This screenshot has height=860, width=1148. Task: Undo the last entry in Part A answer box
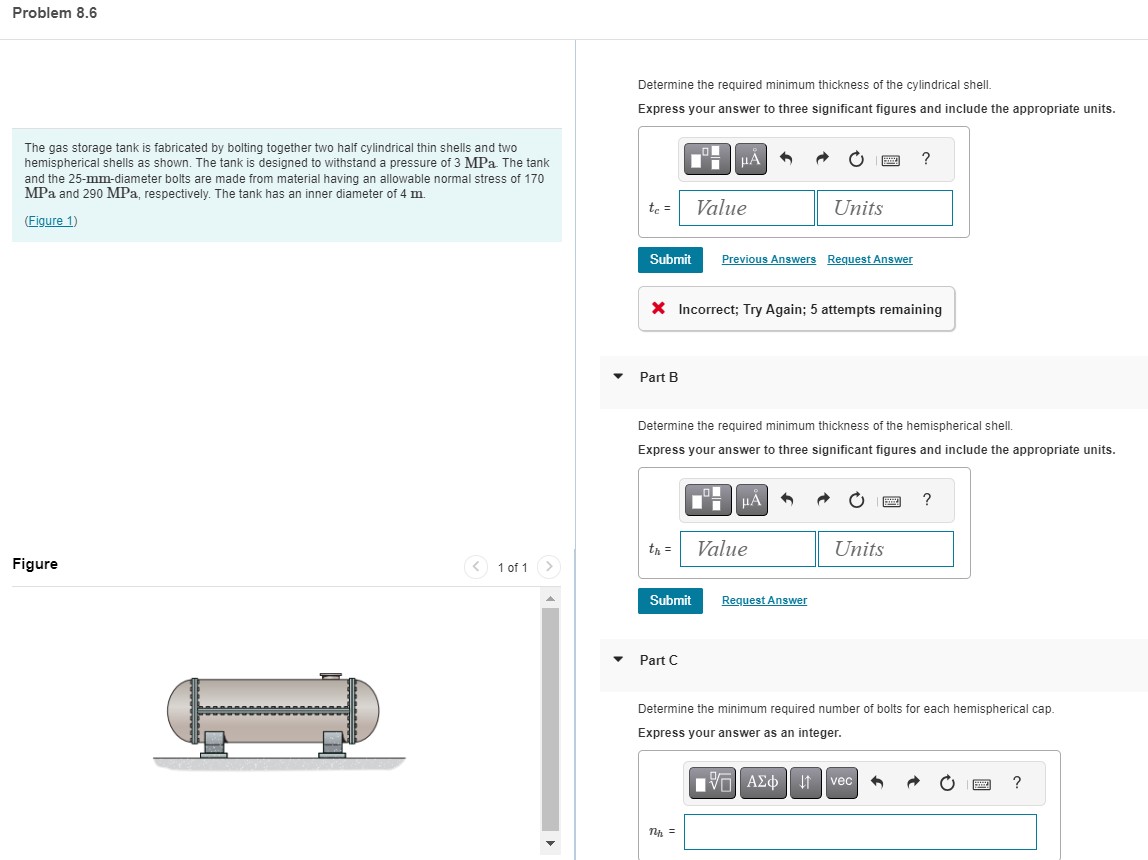click(786, 158)
